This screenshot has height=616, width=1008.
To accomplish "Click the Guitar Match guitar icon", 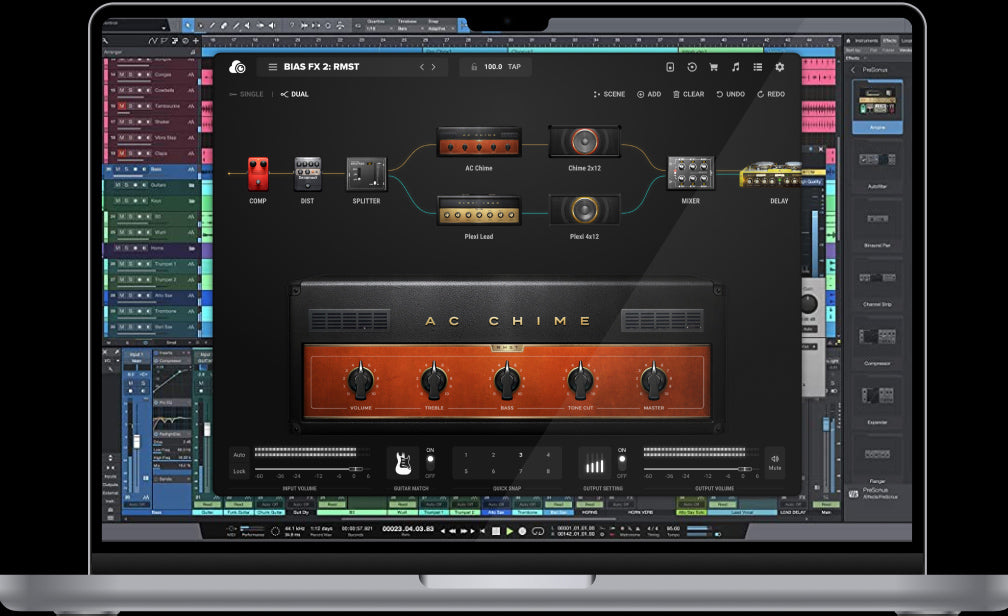I will coord(403,463).
